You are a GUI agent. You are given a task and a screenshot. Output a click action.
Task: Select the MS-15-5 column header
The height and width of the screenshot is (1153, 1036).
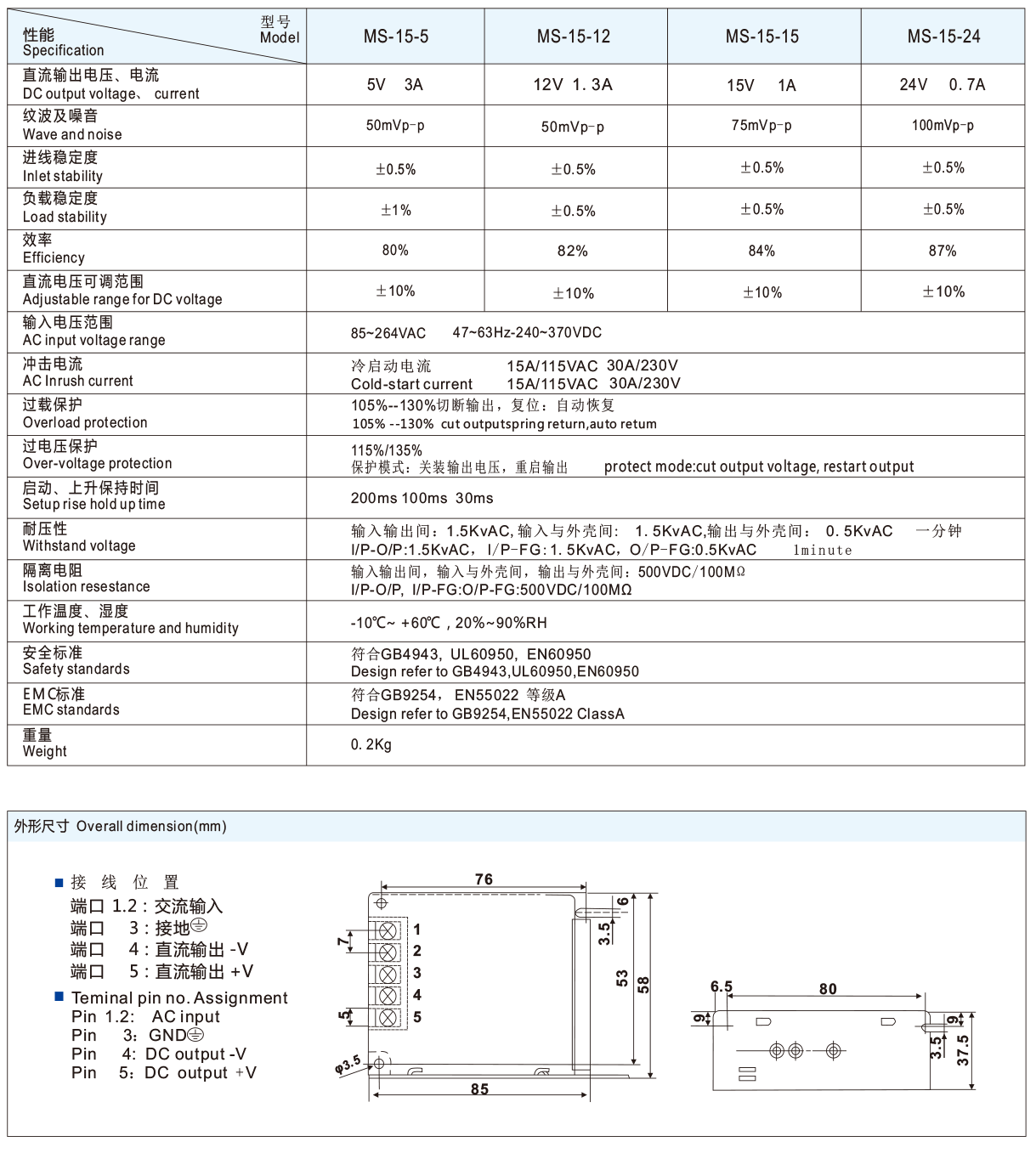(396, 37)
